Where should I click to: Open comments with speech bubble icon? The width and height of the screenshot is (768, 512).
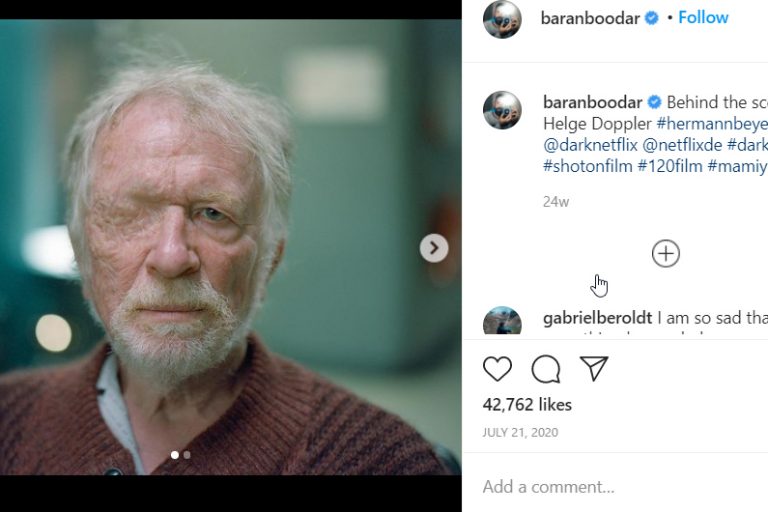546,369
